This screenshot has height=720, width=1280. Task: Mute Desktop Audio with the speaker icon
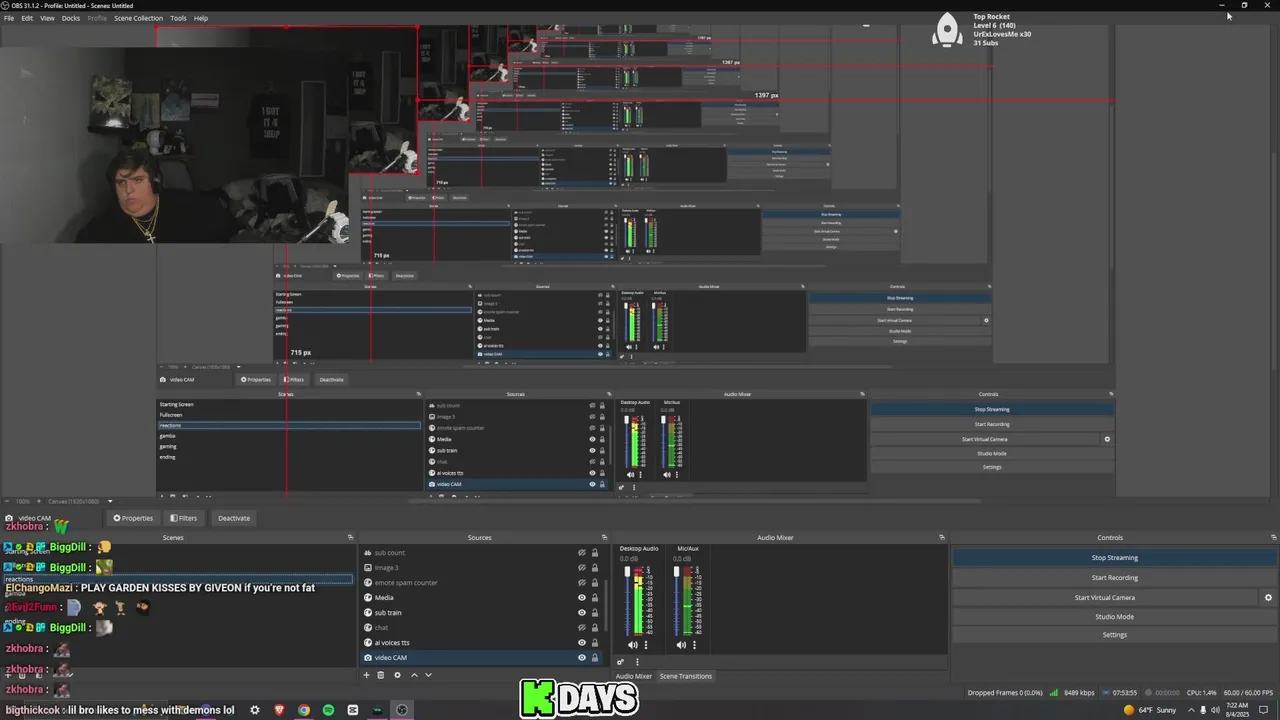coord(632,645)
